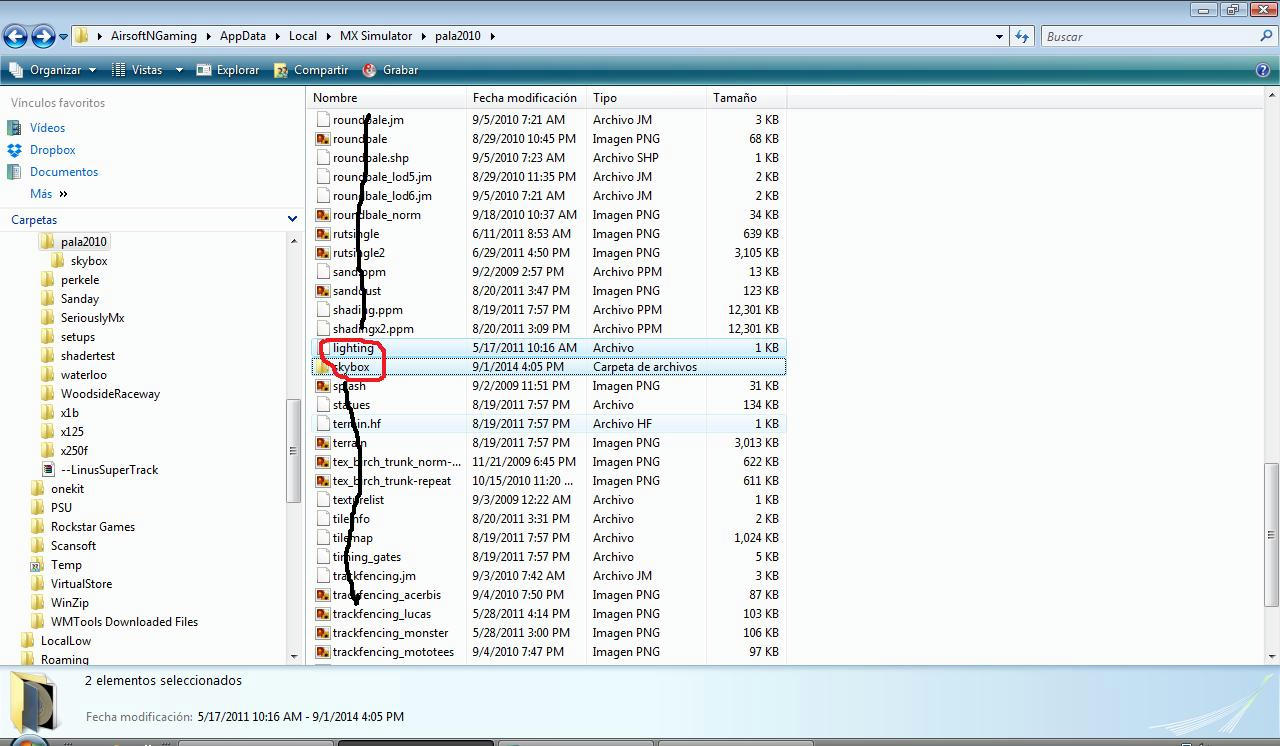Click the Compartir toolbar button
Image resolution: width=1280 pixels, height=746 pixels.
(311, 70)
